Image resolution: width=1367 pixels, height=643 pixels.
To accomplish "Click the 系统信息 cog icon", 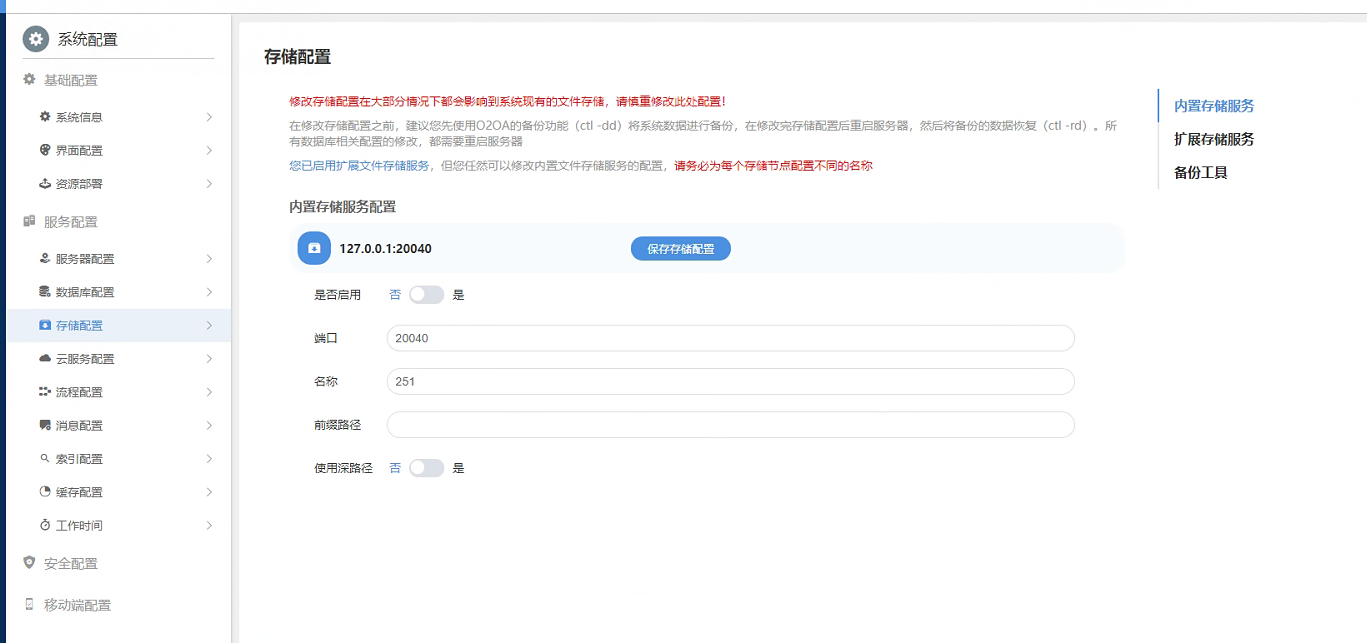I will [x=45, y=117].
